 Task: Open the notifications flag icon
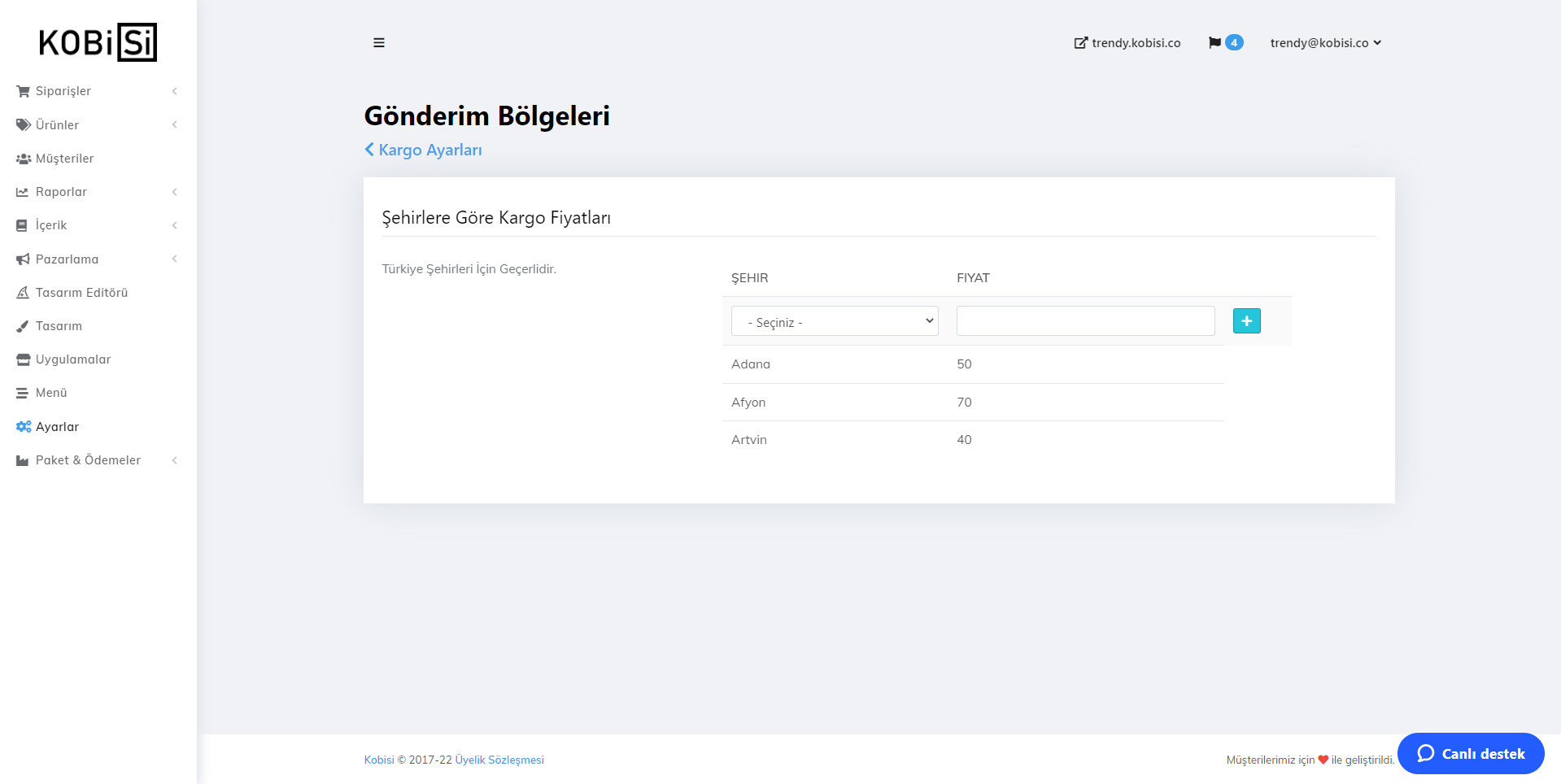[x=1214, y=43]
